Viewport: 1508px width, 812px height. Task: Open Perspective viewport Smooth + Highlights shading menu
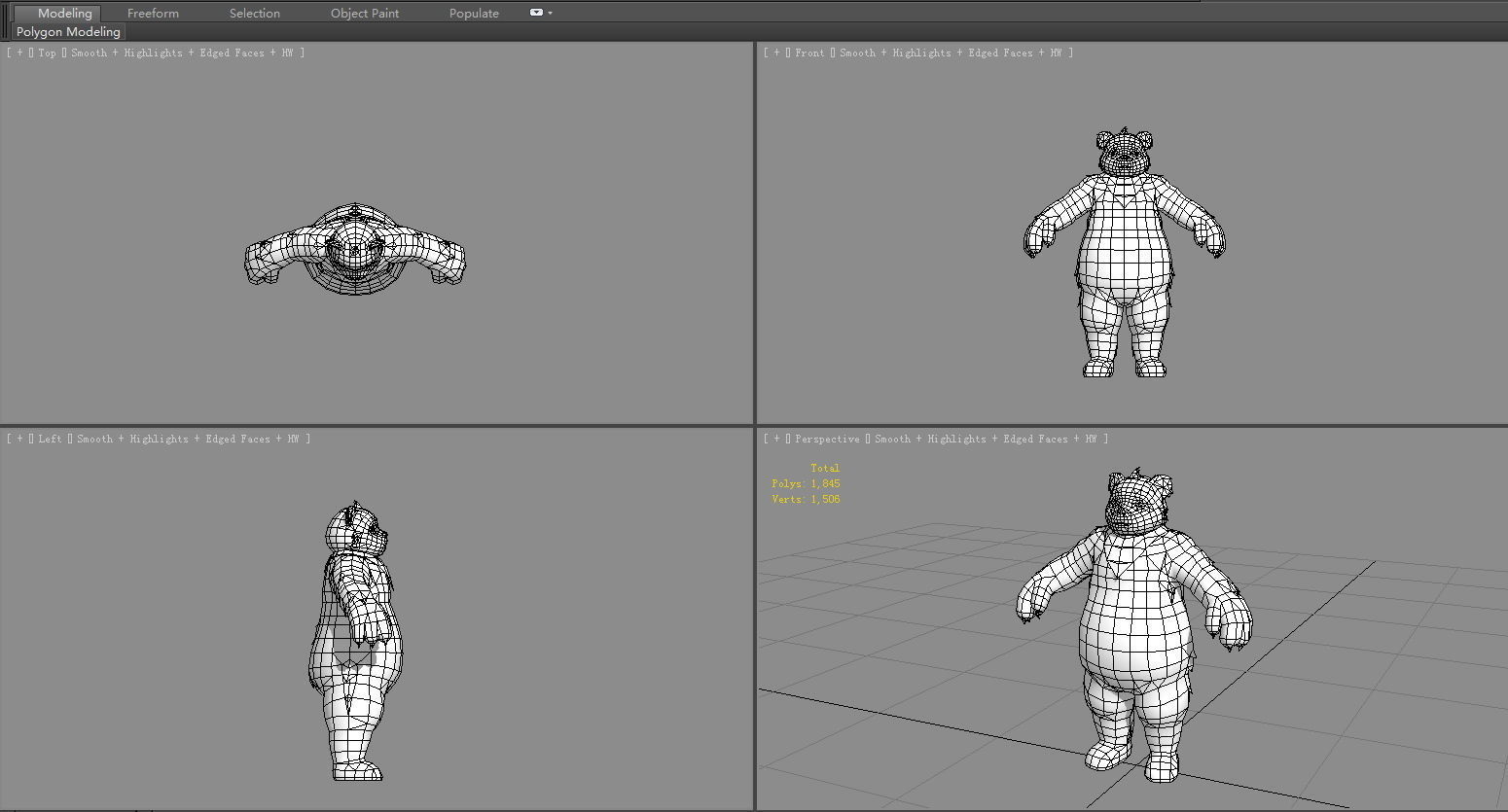[986, 440]
